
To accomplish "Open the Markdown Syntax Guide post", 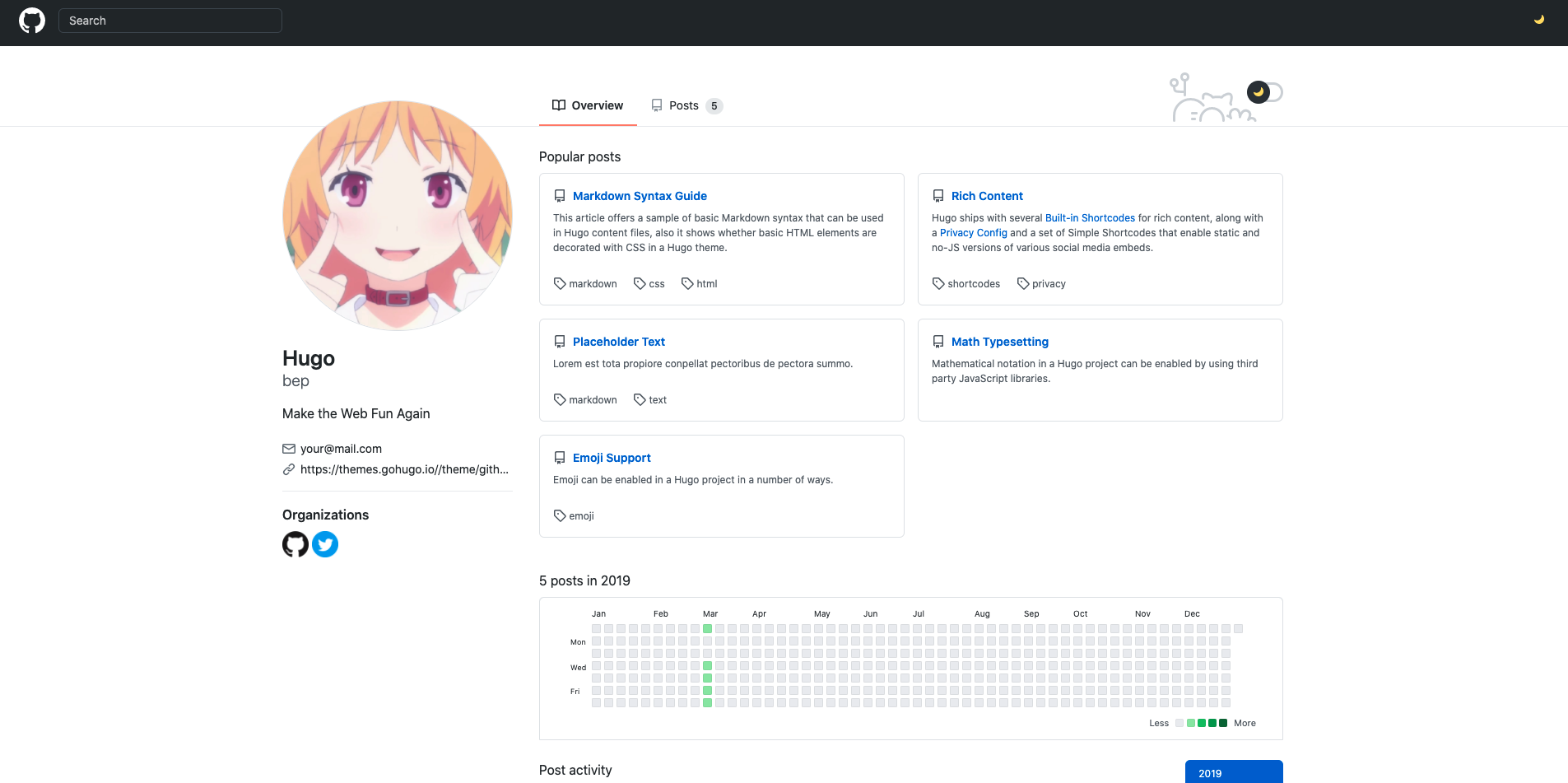I will click(x=640, y=196).
